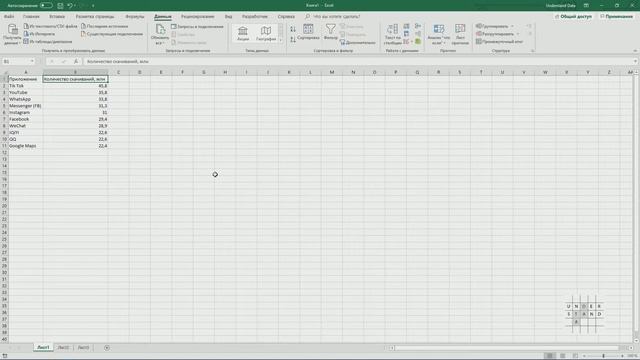Screen dimensions: 640x360
Task: Expand the Ungroup (Разгруппировать) dropdown arrow
Action: pyautogui.click(x=518, y=34)
